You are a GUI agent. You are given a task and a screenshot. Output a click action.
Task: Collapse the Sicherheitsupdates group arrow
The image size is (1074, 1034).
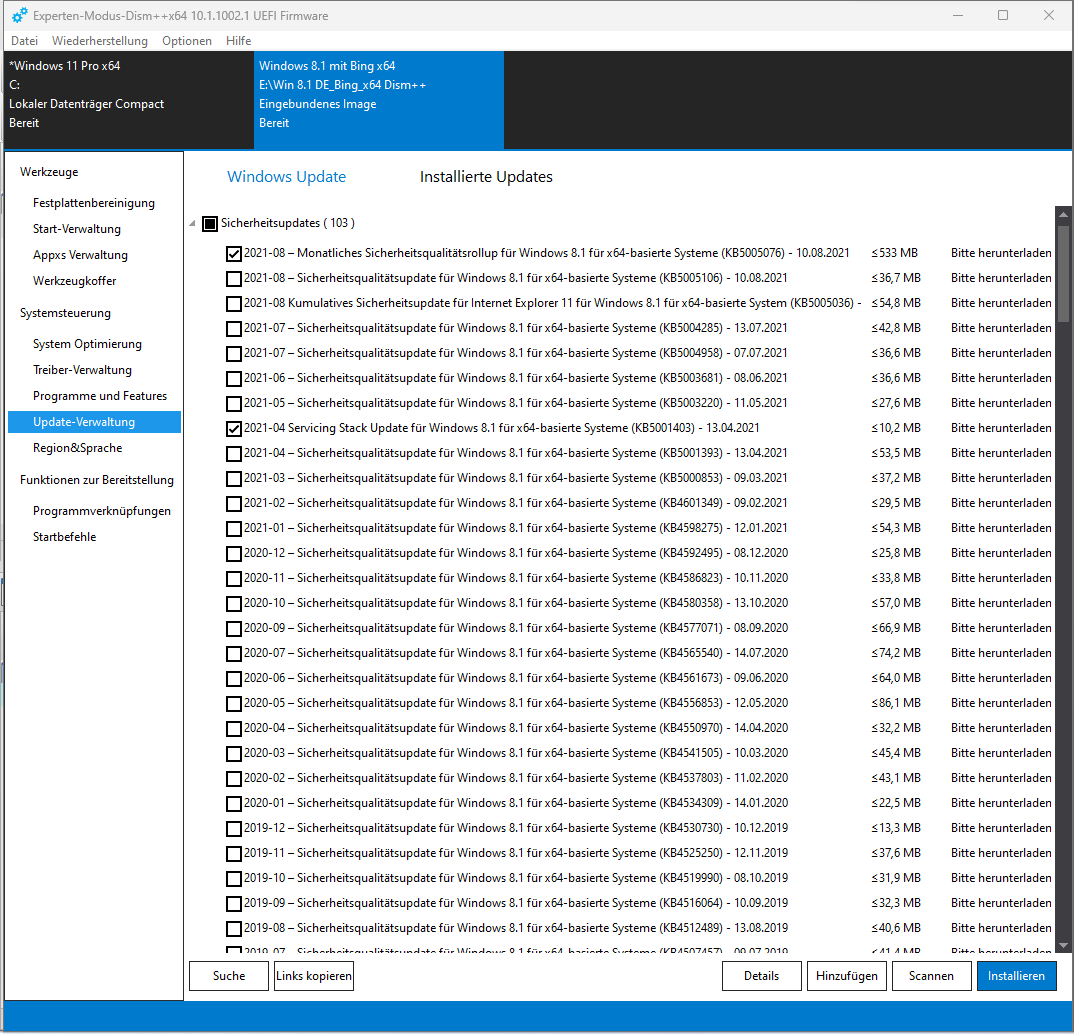point(192,223)
